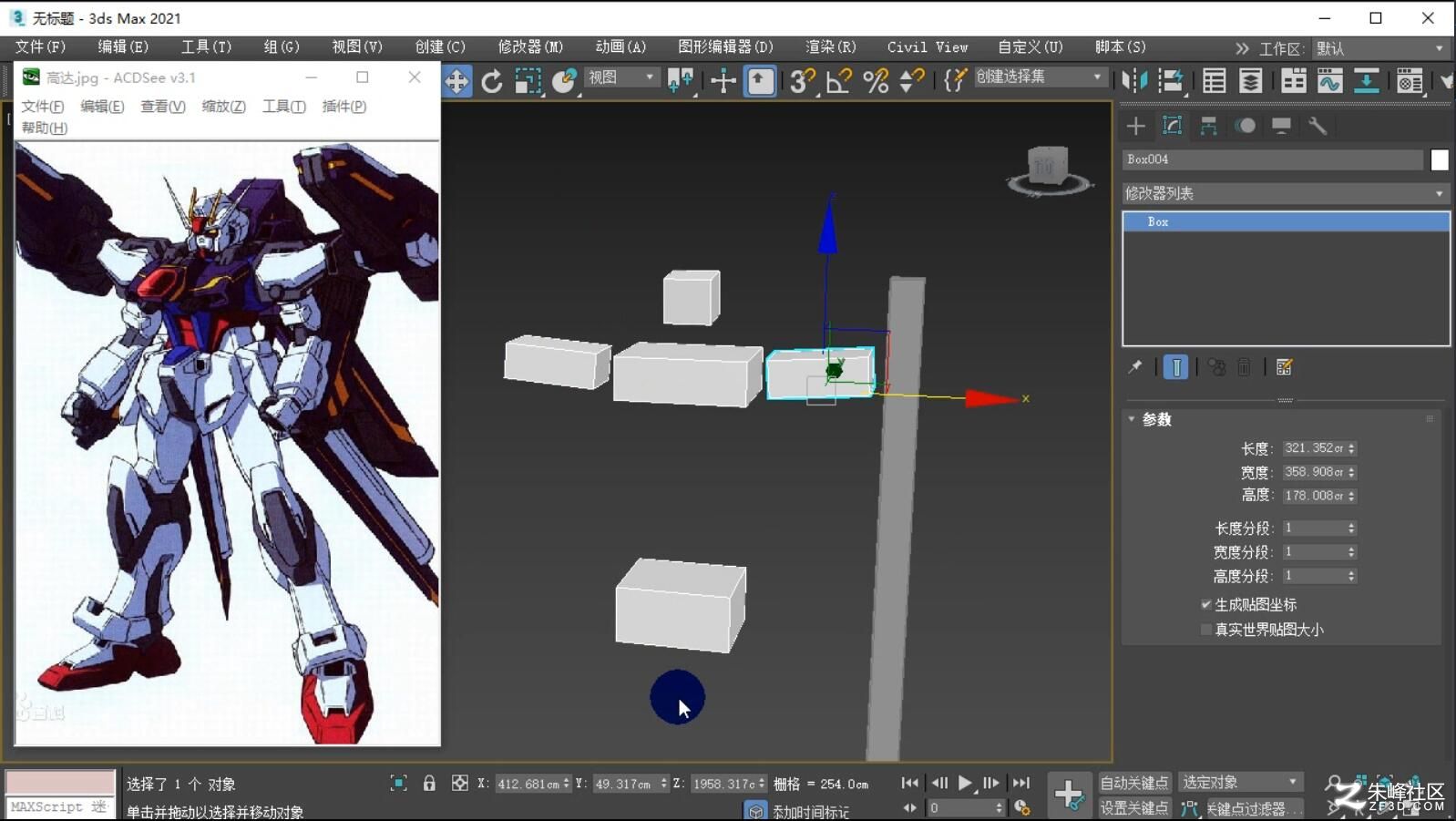
Task: Switch to the Motion panel tab
Action: click(x=1245, y=126)
